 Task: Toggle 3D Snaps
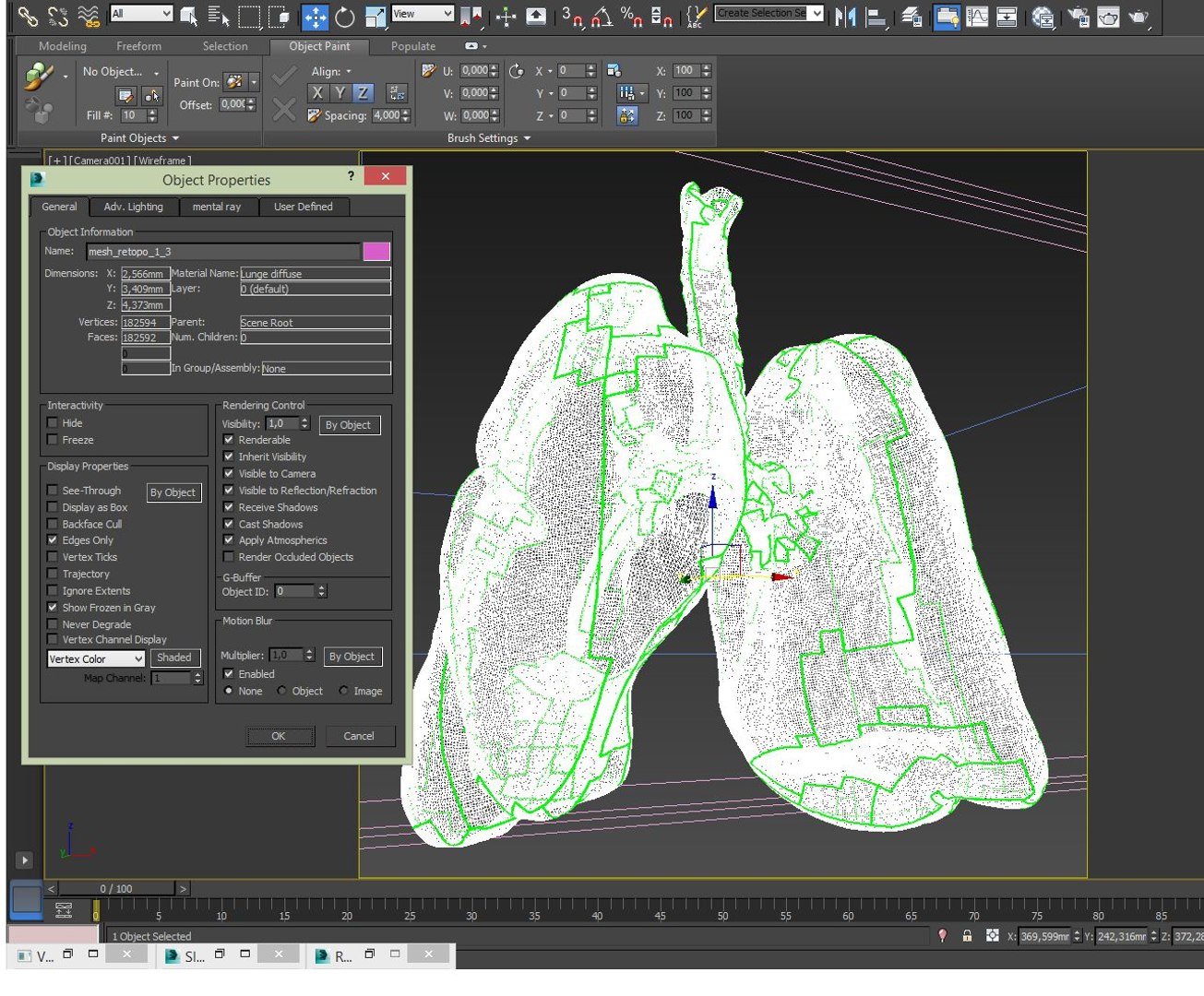(x=572, y=16)
